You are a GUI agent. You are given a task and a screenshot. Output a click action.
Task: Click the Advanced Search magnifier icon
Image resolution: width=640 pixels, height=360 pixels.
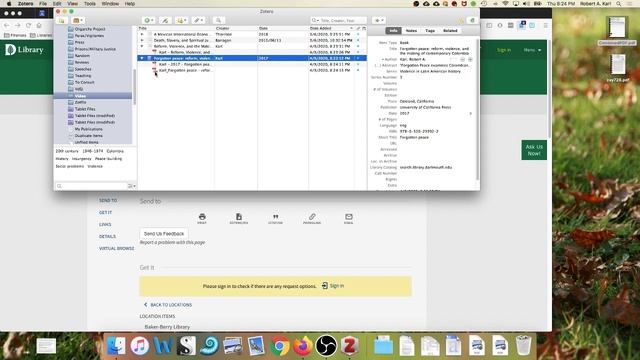click(218, 20)
